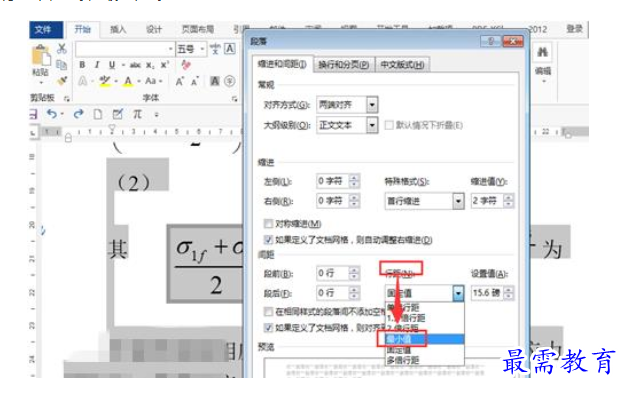
Task: Click the Redo arrow in quick access toolbar
Action: pos(78,114)
